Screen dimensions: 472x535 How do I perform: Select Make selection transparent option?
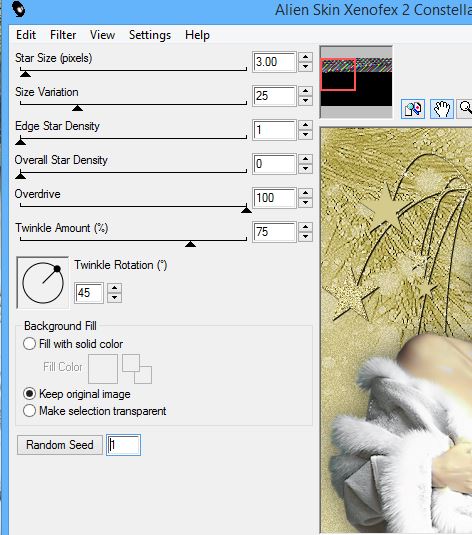tap(29, 410)
